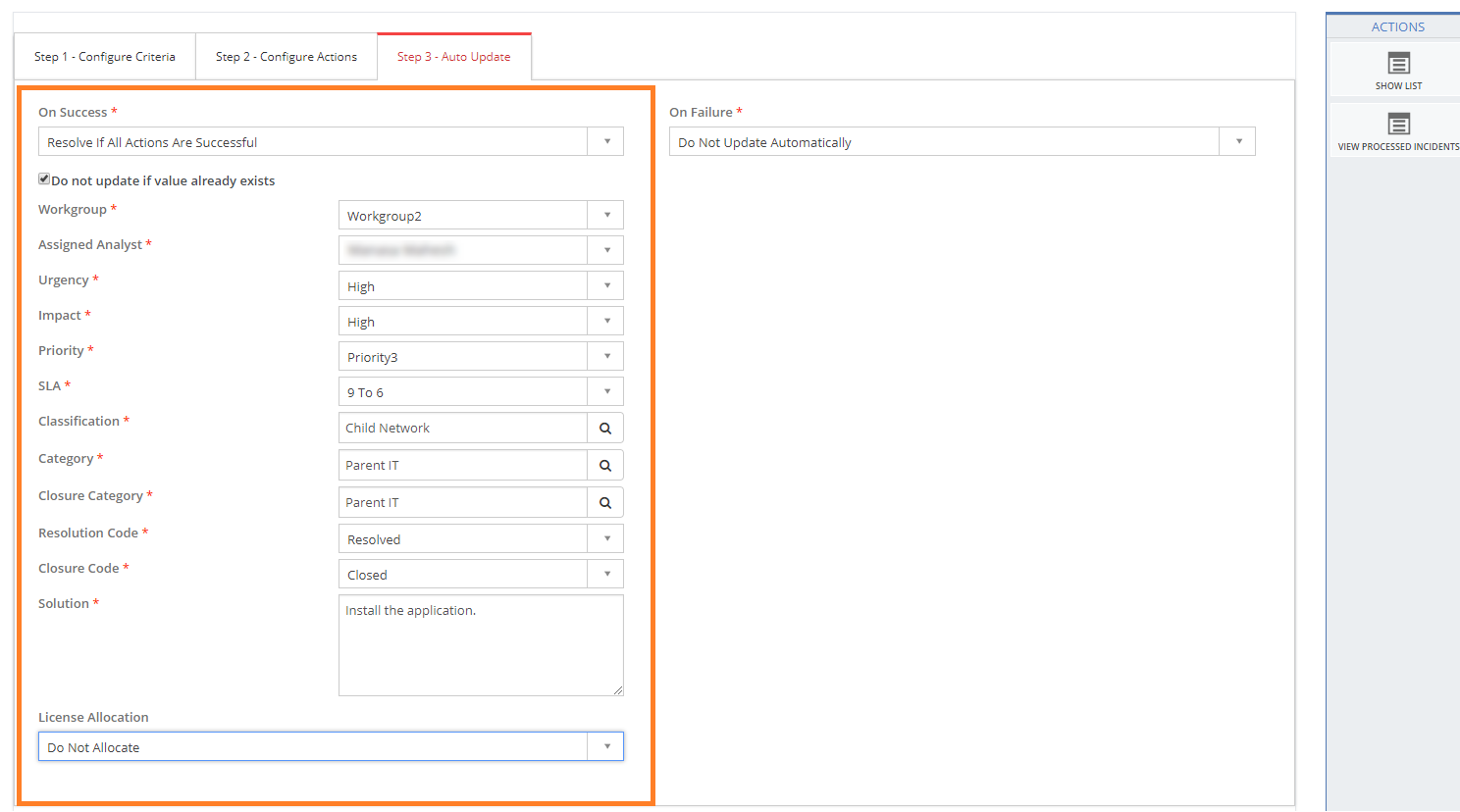Click the Closure Category search icon
Screen dimensions: 1460x812
coord(605,503)
